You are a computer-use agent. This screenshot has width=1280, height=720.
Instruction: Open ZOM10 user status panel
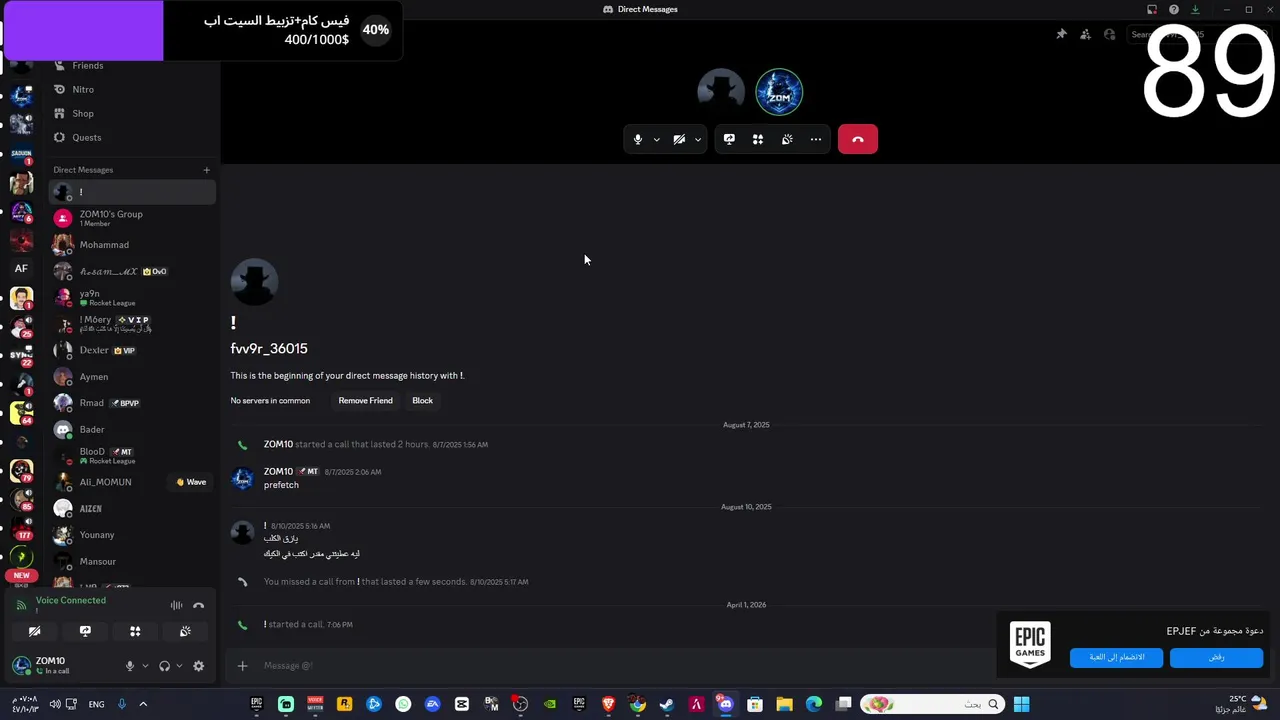pyautogui.click(x=62, y=665)
